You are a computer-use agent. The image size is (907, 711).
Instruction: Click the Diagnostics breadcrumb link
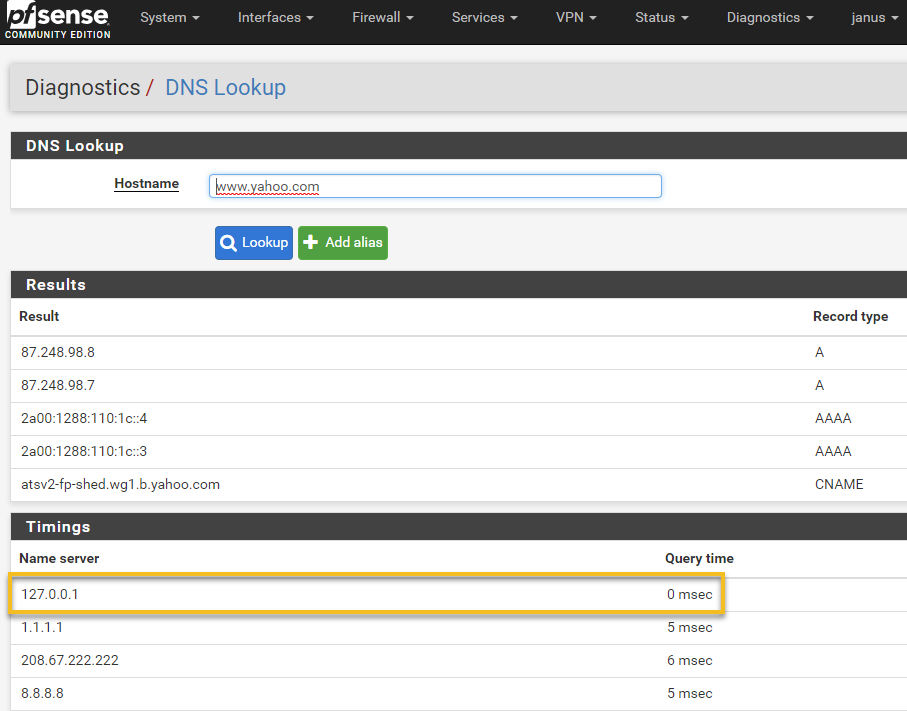(x=82, y=88)
